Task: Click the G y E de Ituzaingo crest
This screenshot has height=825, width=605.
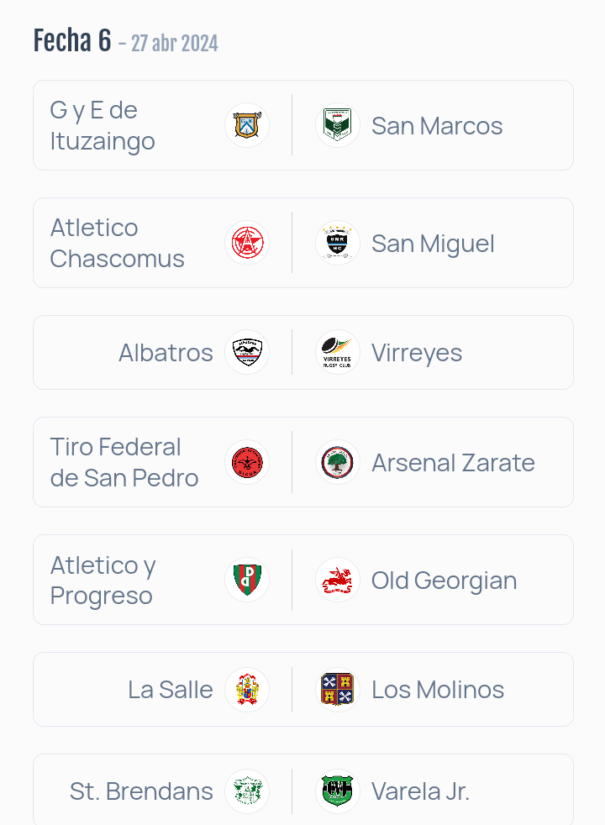Action: [x=247, y=125]
